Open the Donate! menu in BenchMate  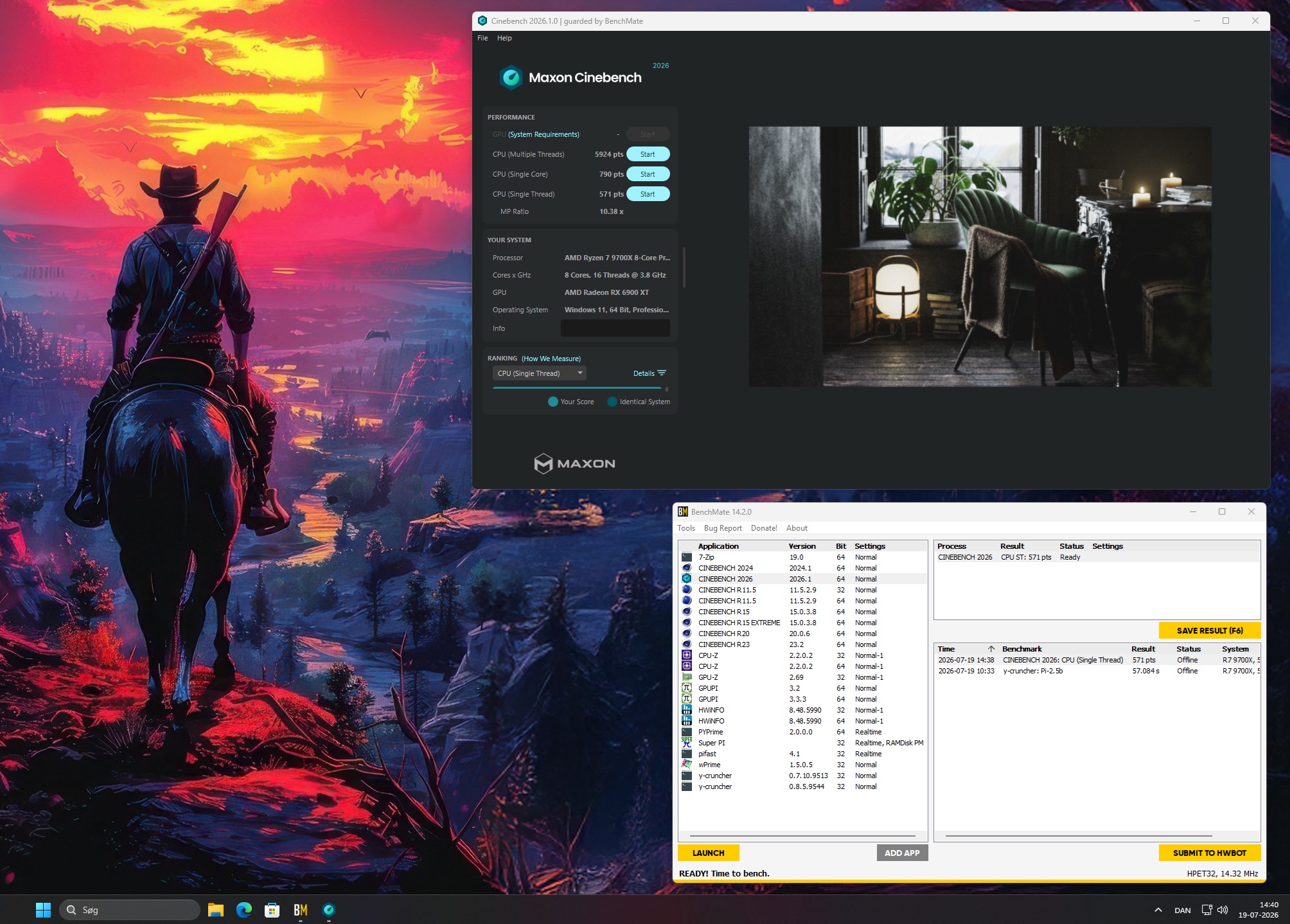coord(764,528)
